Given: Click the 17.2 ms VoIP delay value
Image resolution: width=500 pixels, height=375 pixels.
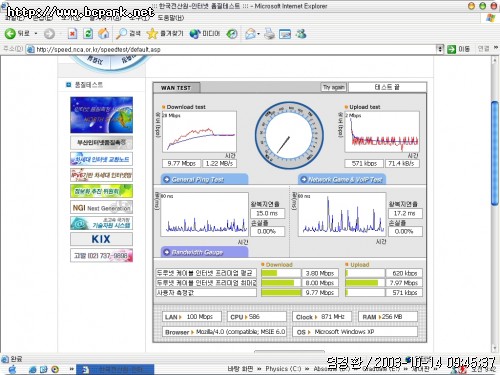Looking at the screenshot, I should pos(405,213).
